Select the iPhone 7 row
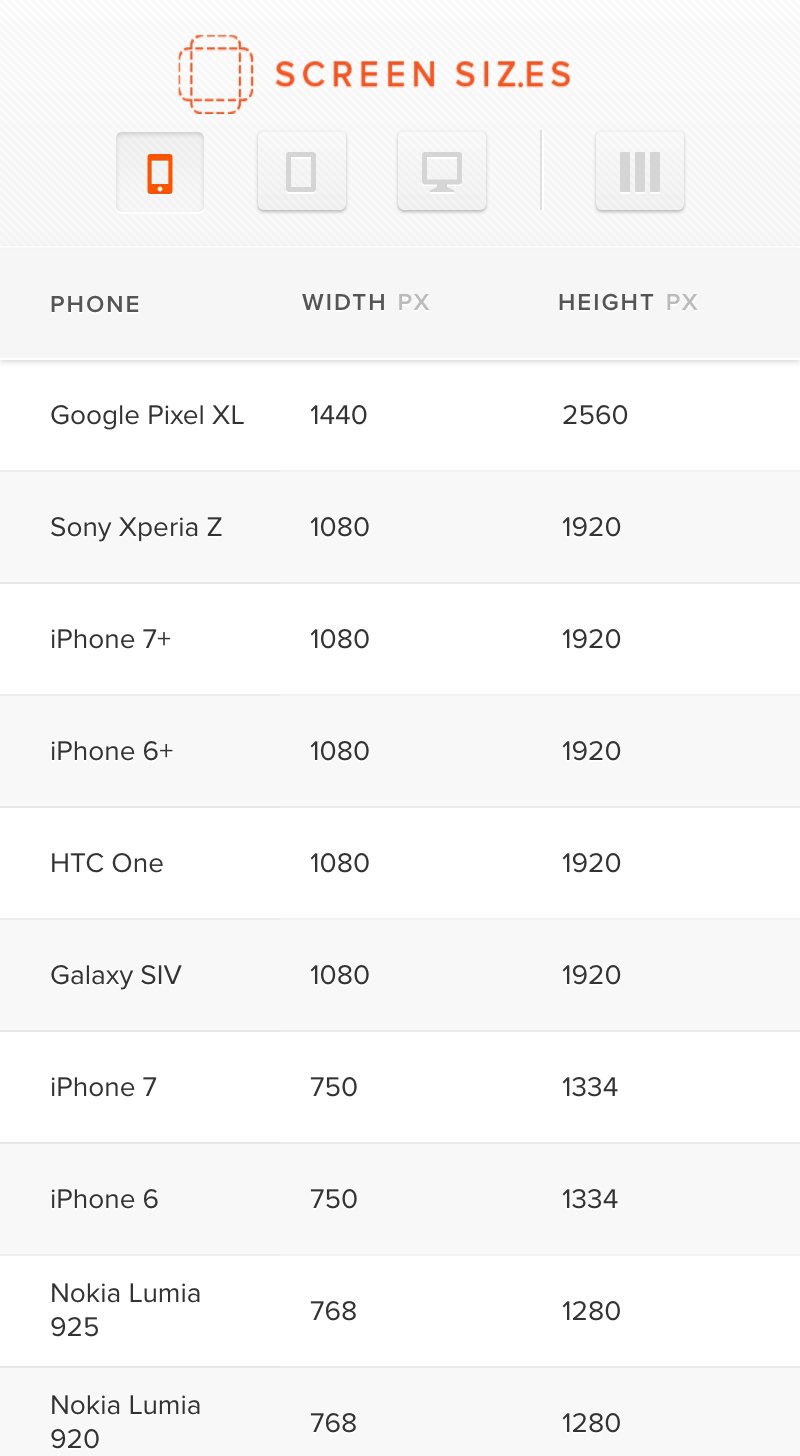The image size is (800, 1456). point(104,1087)
